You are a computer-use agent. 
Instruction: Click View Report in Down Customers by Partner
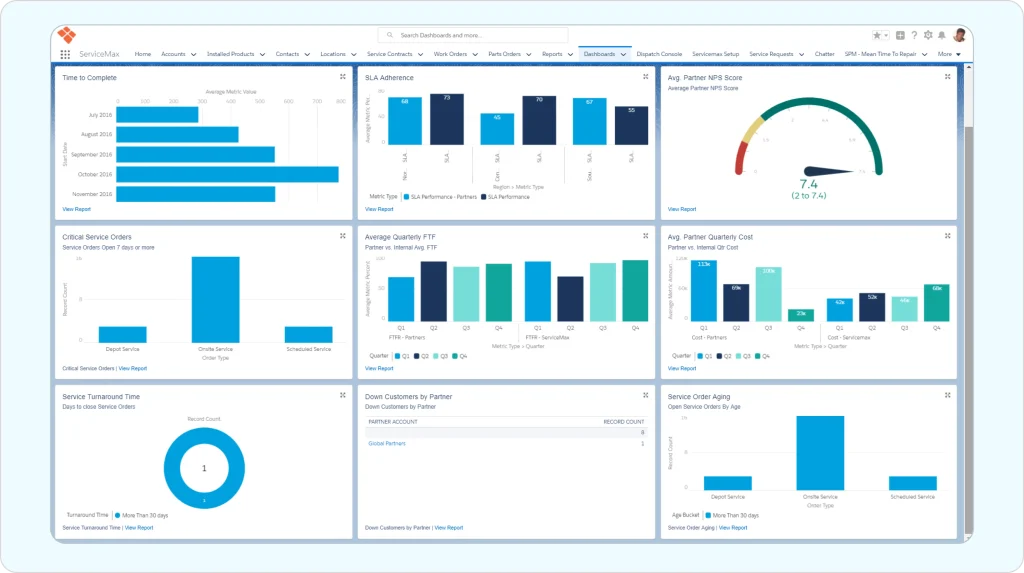pos(449,528)
